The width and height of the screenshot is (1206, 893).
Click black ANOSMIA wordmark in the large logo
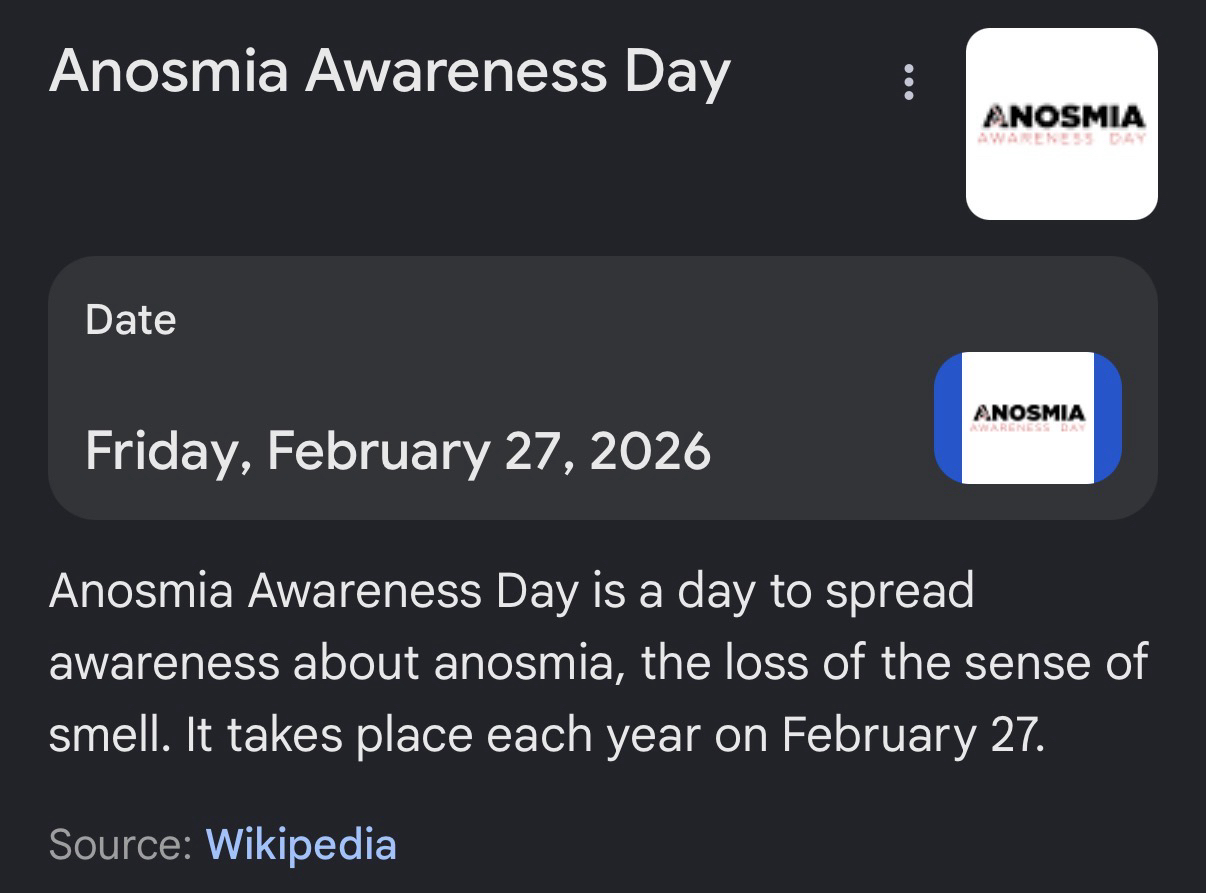point(1062,117)
